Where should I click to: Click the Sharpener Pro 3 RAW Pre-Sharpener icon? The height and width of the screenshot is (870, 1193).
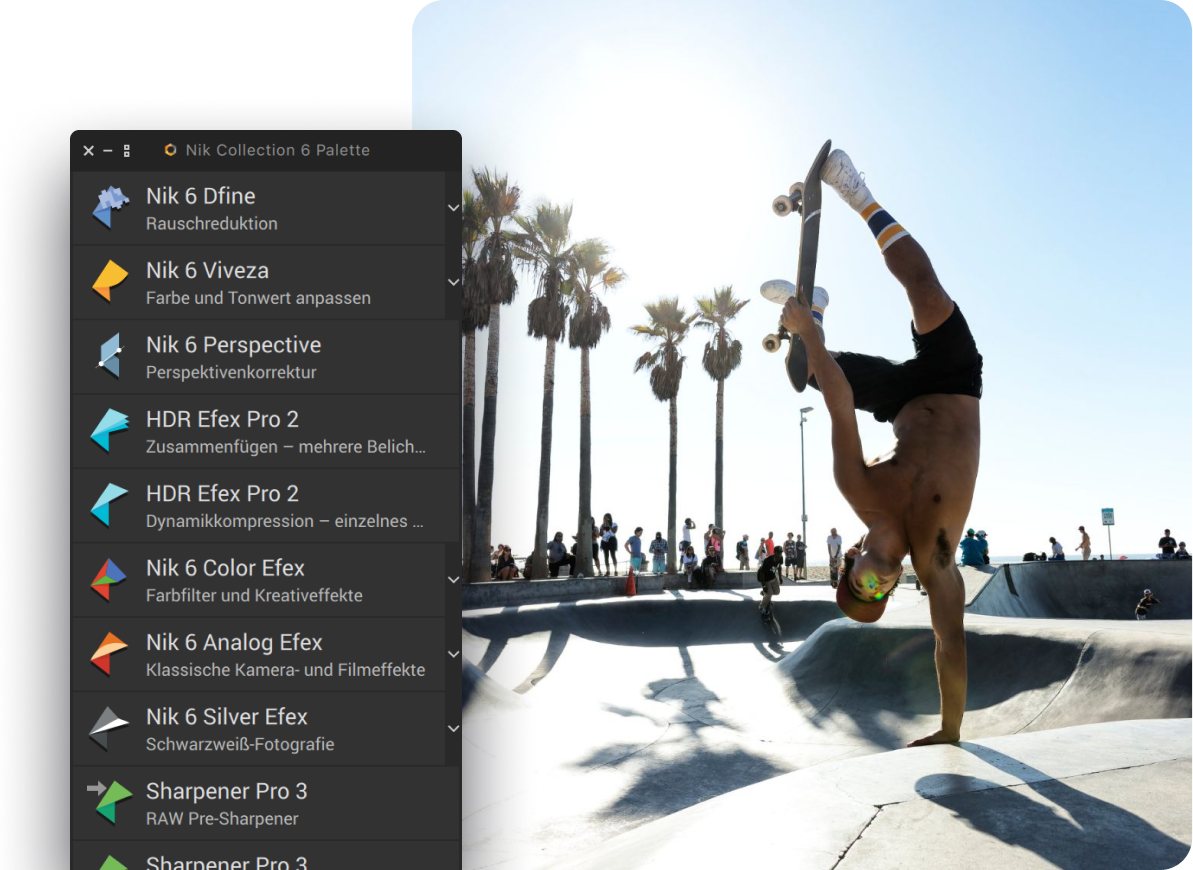click(x=109, y=801)
